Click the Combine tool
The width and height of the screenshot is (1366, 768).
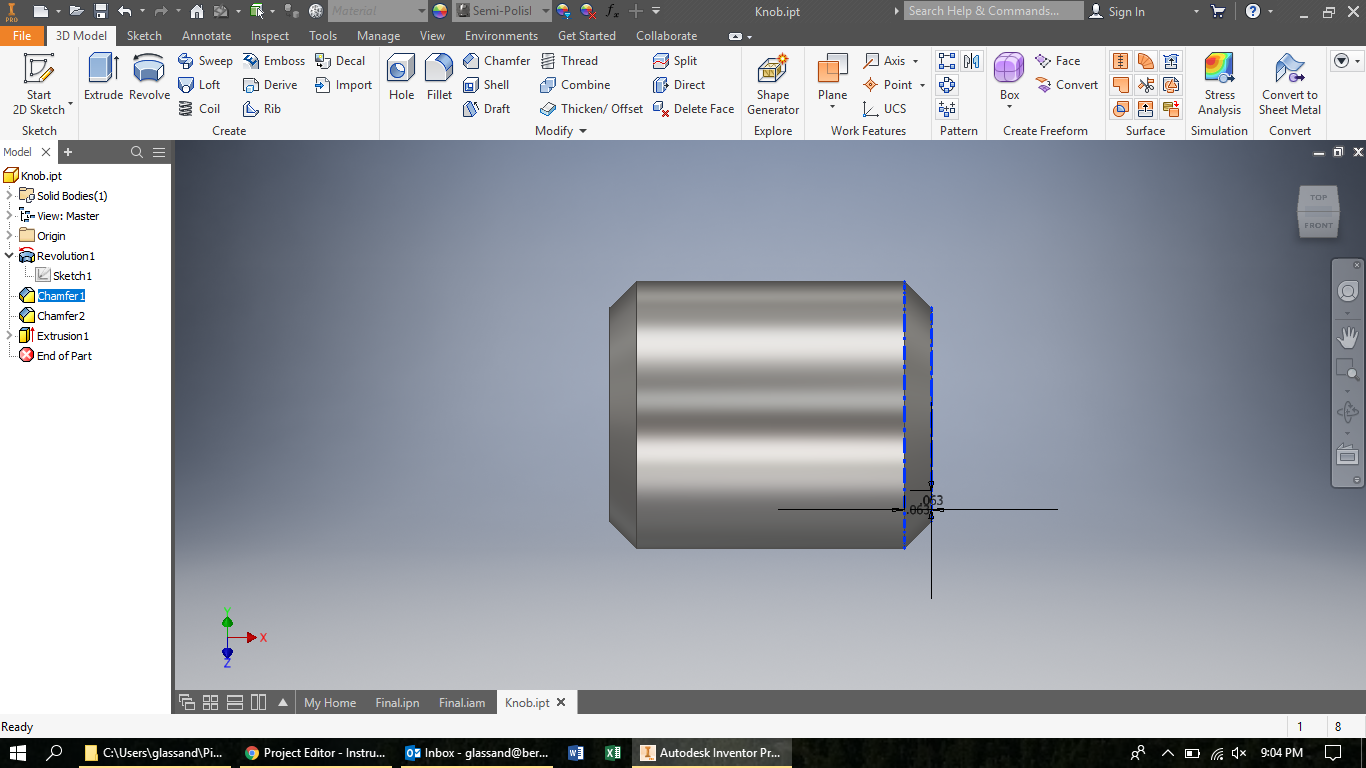pyautogui.click(x=575, y=85)
